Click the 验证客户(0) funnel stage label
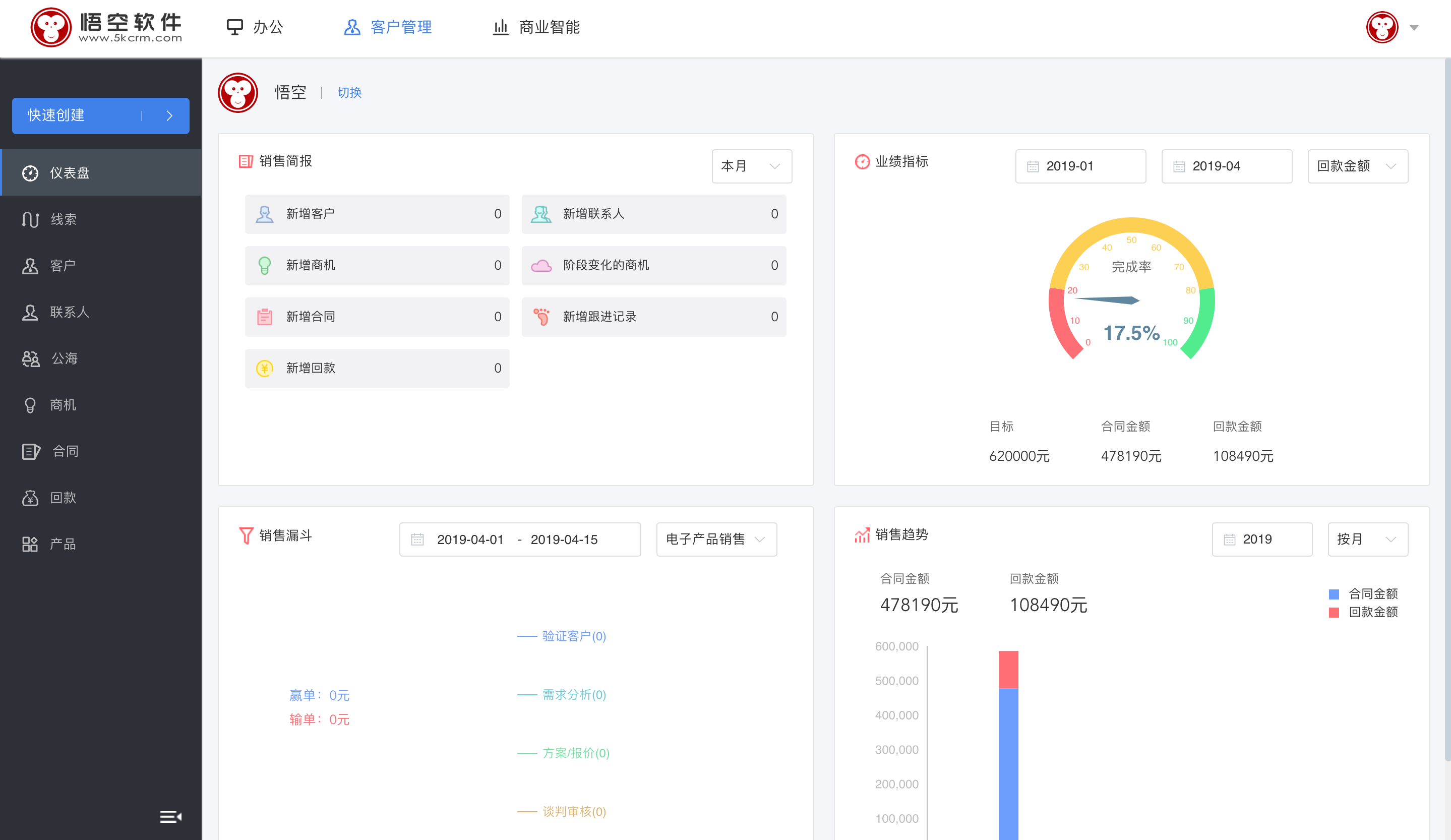Viewport: 1451px width, 840px height. click(x=574, y=636)
